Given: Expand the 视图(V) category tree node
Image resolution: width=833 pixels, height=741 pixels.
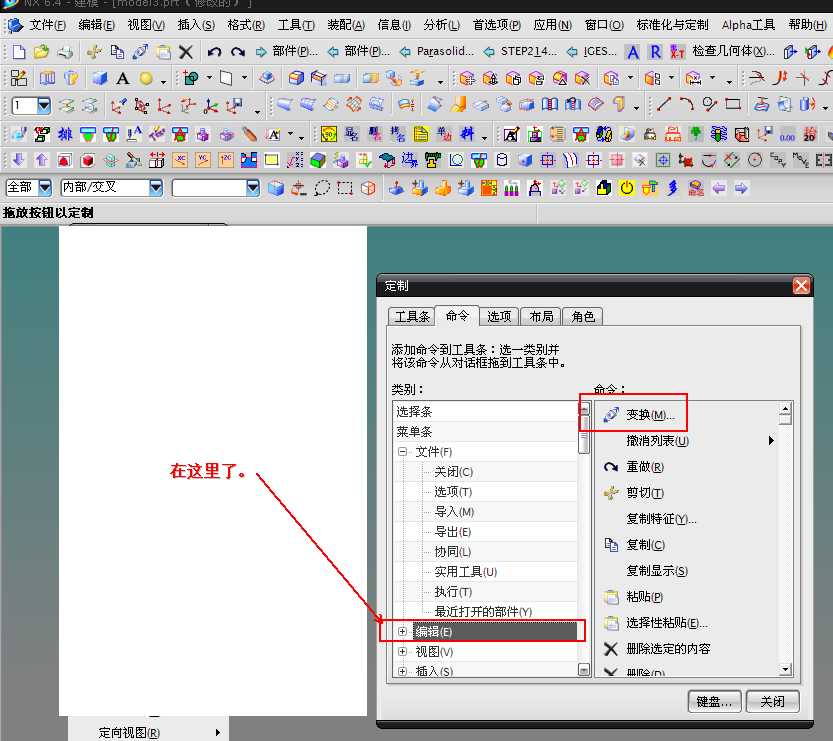Looking at the screenshot, I should point(402,652).
